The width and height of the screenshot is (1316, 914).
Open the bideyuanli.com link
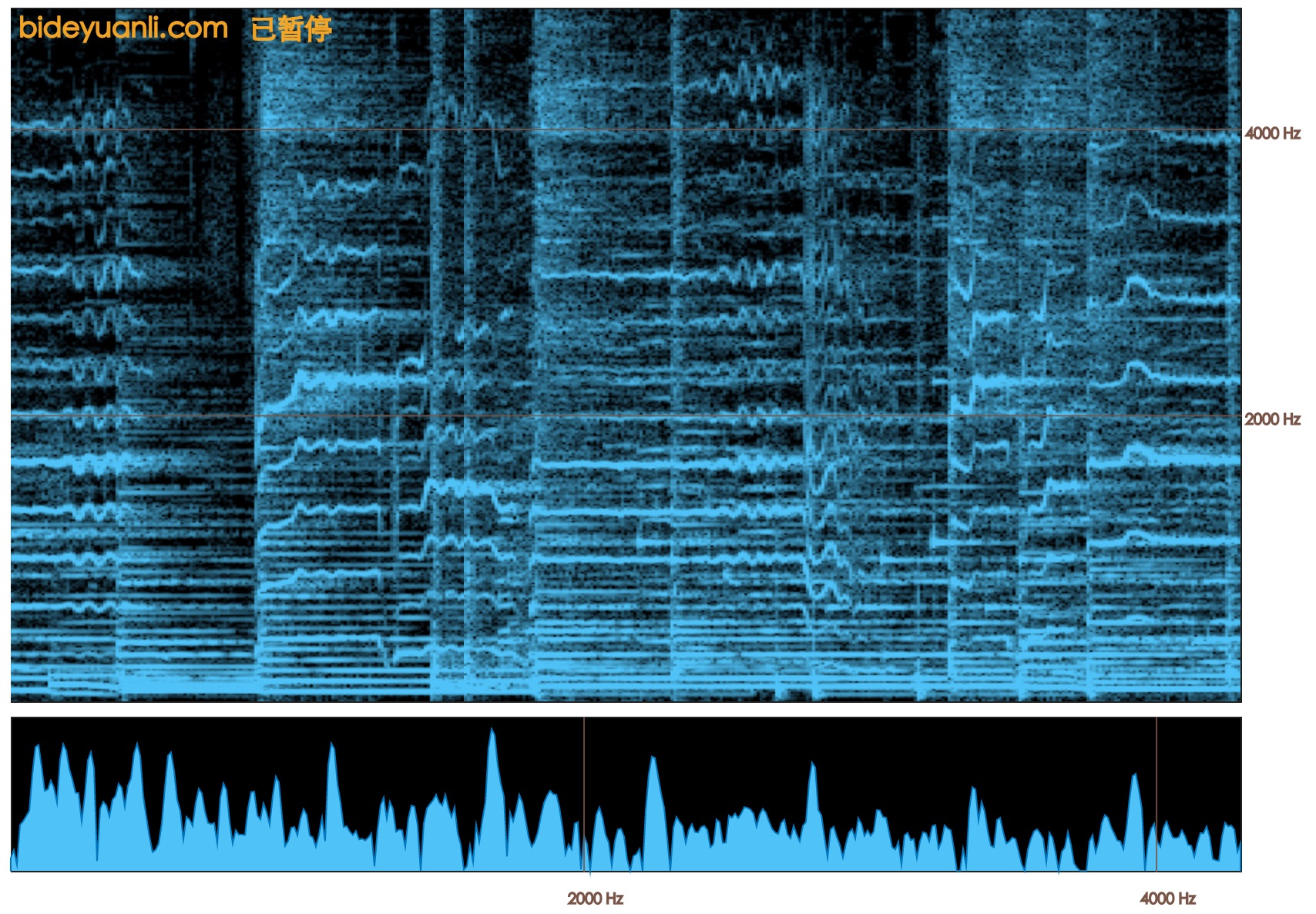[123, 29]
